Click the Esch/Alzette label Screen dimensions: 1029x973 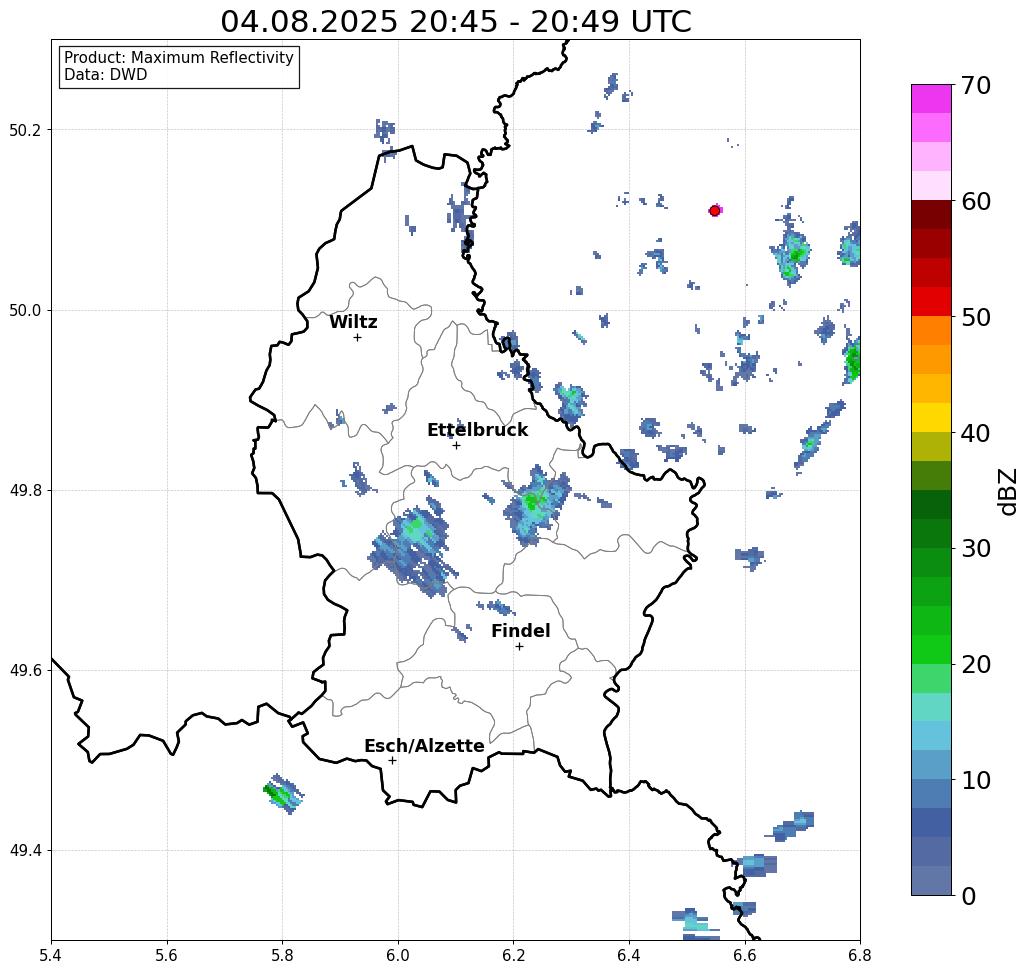tap(424, 746)
